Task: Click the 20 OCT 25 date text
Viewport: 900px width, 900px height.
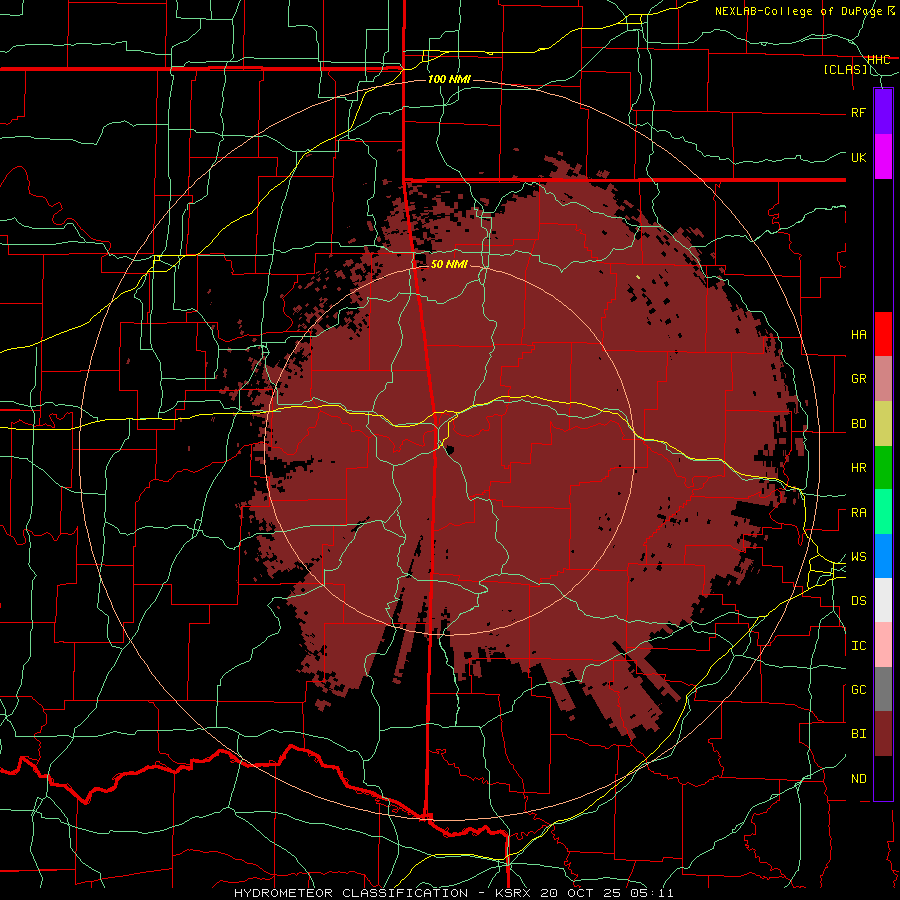Action: pos(580,893)
